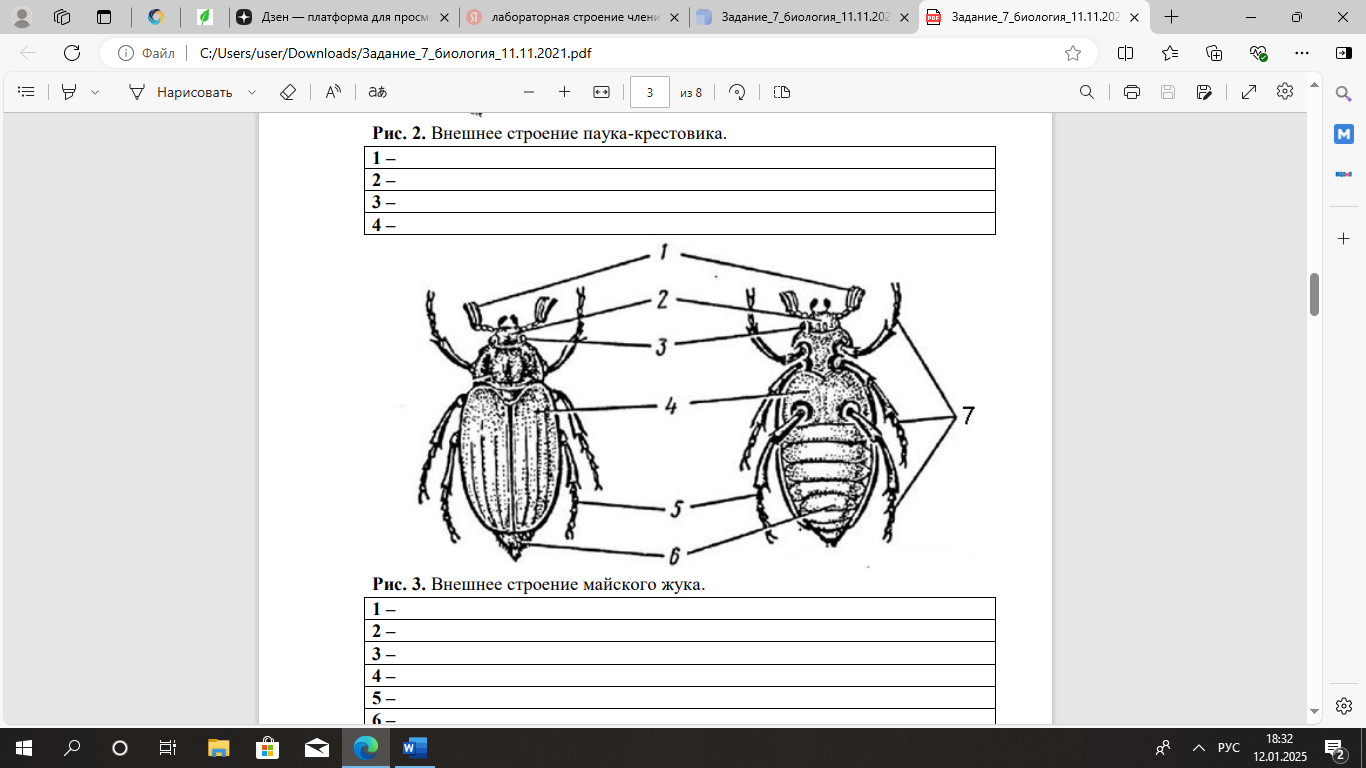
Task: Open Task View on taskbar
Action: coord(167,747)
